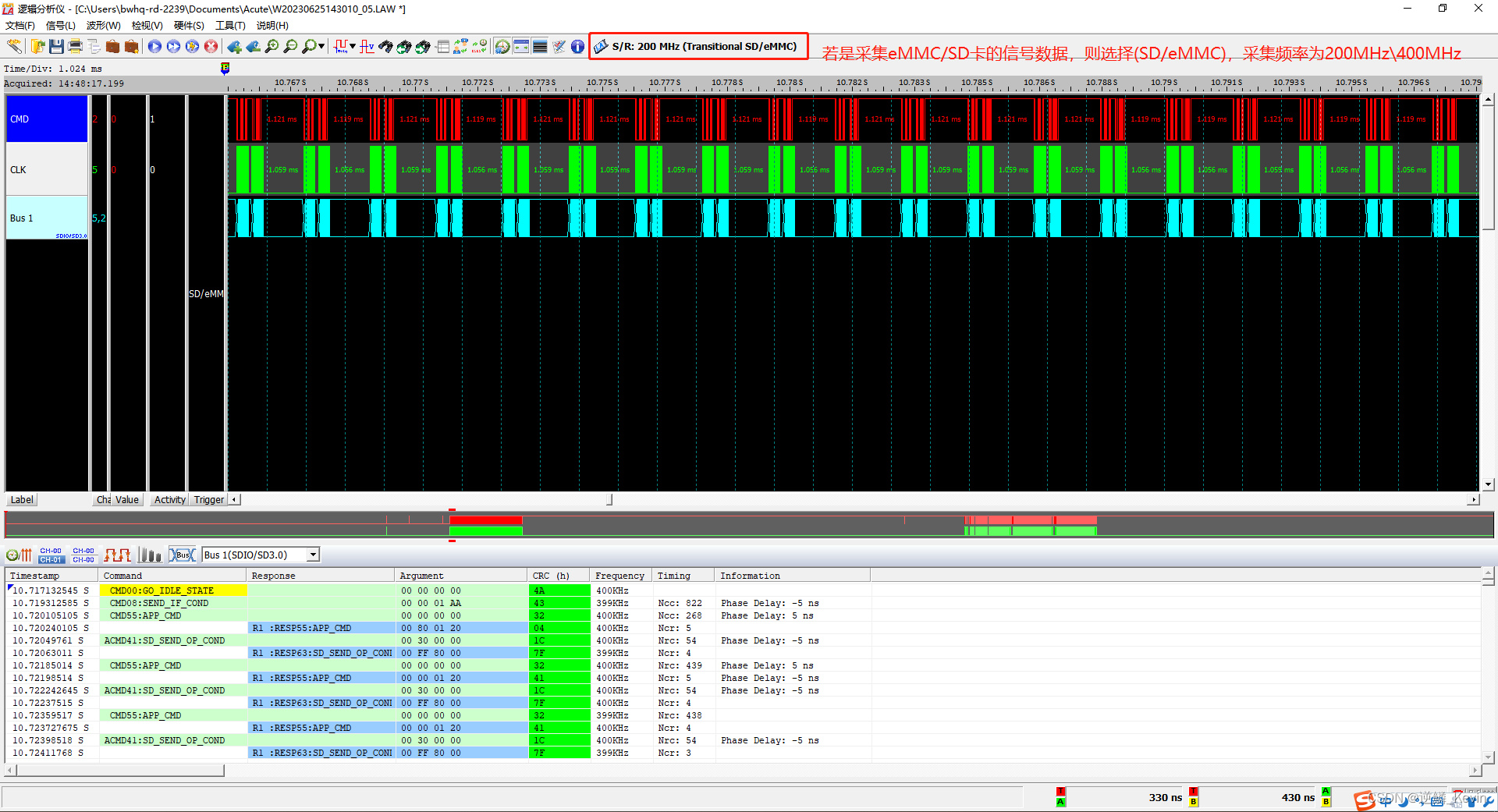Select the Bus 1 channel label
The width and height of the screenshot is (1498, 812).
(47, 218)
